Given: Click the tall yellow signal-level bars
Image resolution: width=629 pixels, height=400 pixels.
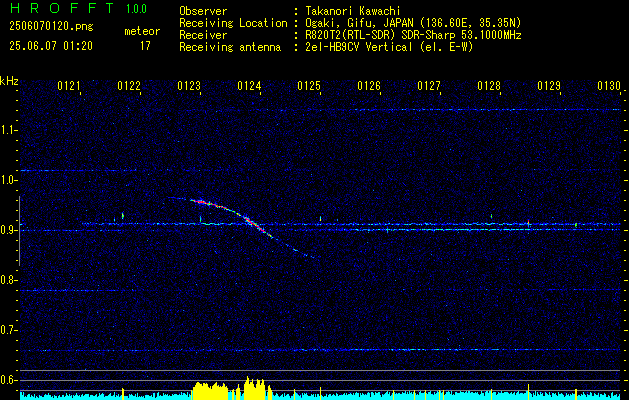Looking at the screenshot, I should pos(232,388).
